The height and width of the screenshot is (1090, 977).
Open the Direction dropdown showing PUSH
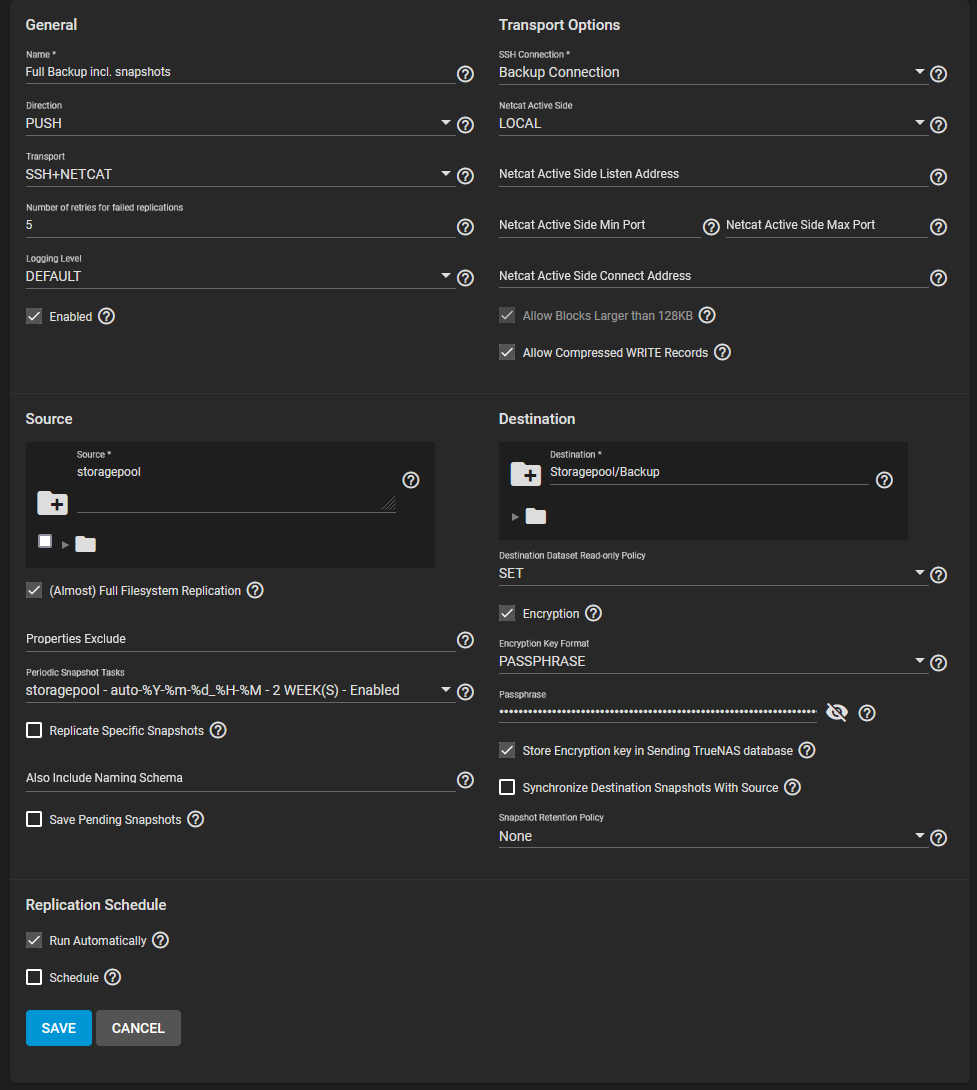tap(238, 124)
